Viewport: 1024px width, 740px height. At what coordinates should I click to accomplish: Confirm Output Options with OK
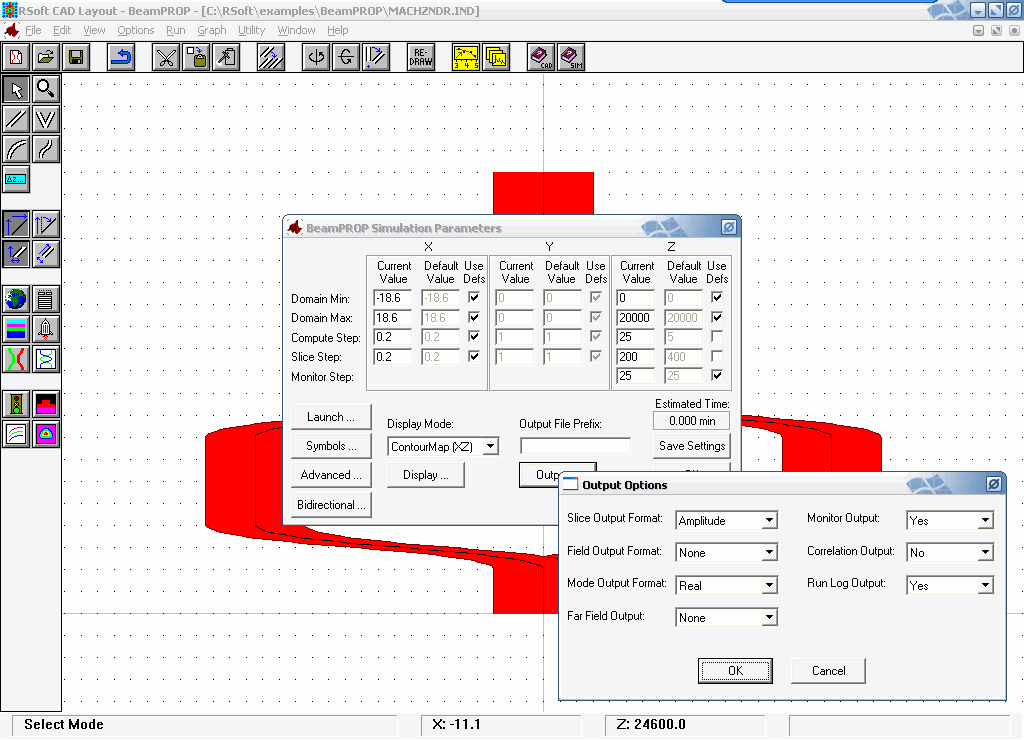click(735, 671)
